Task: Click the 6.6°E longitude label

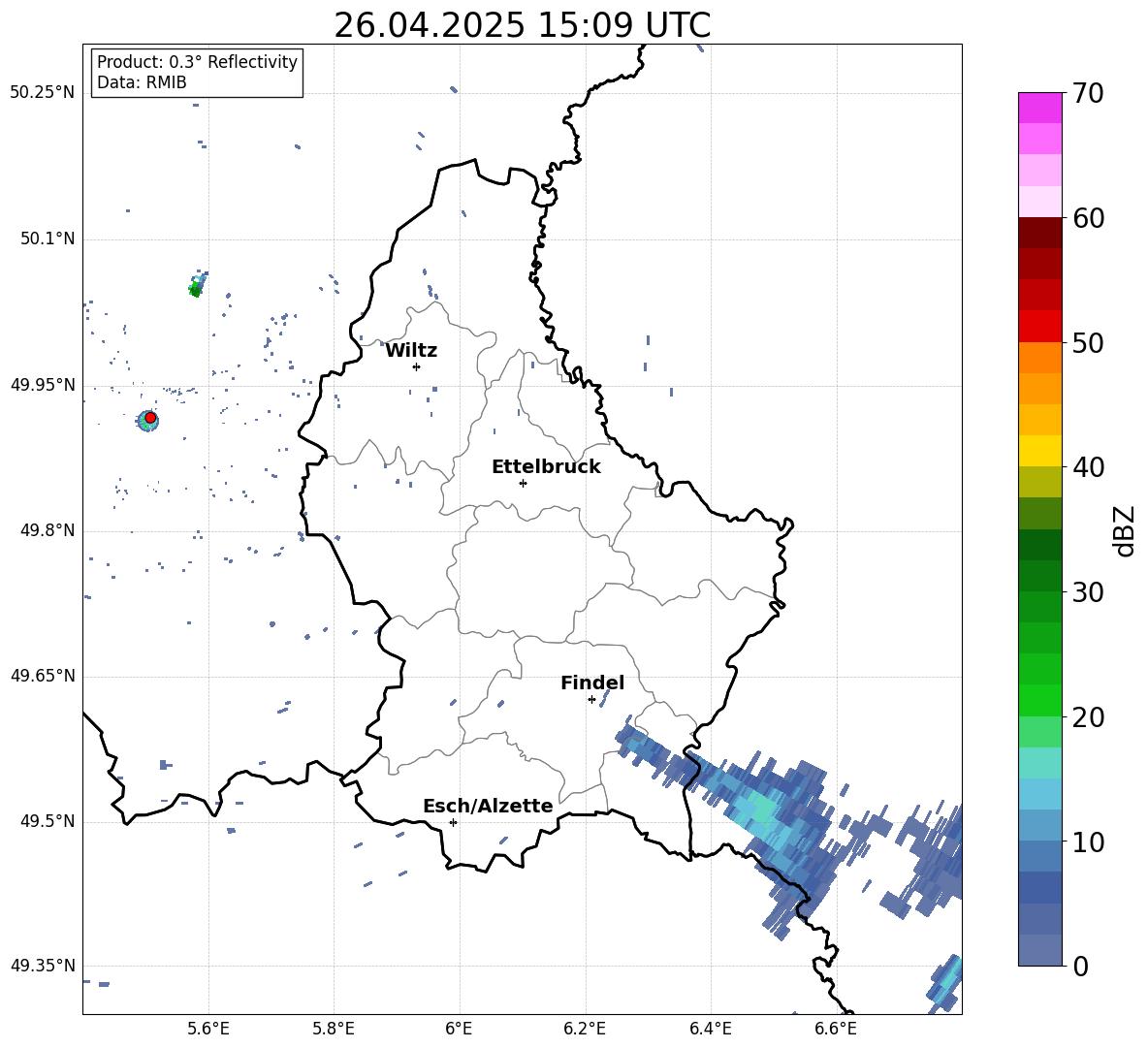Action: coord(836,1029)
